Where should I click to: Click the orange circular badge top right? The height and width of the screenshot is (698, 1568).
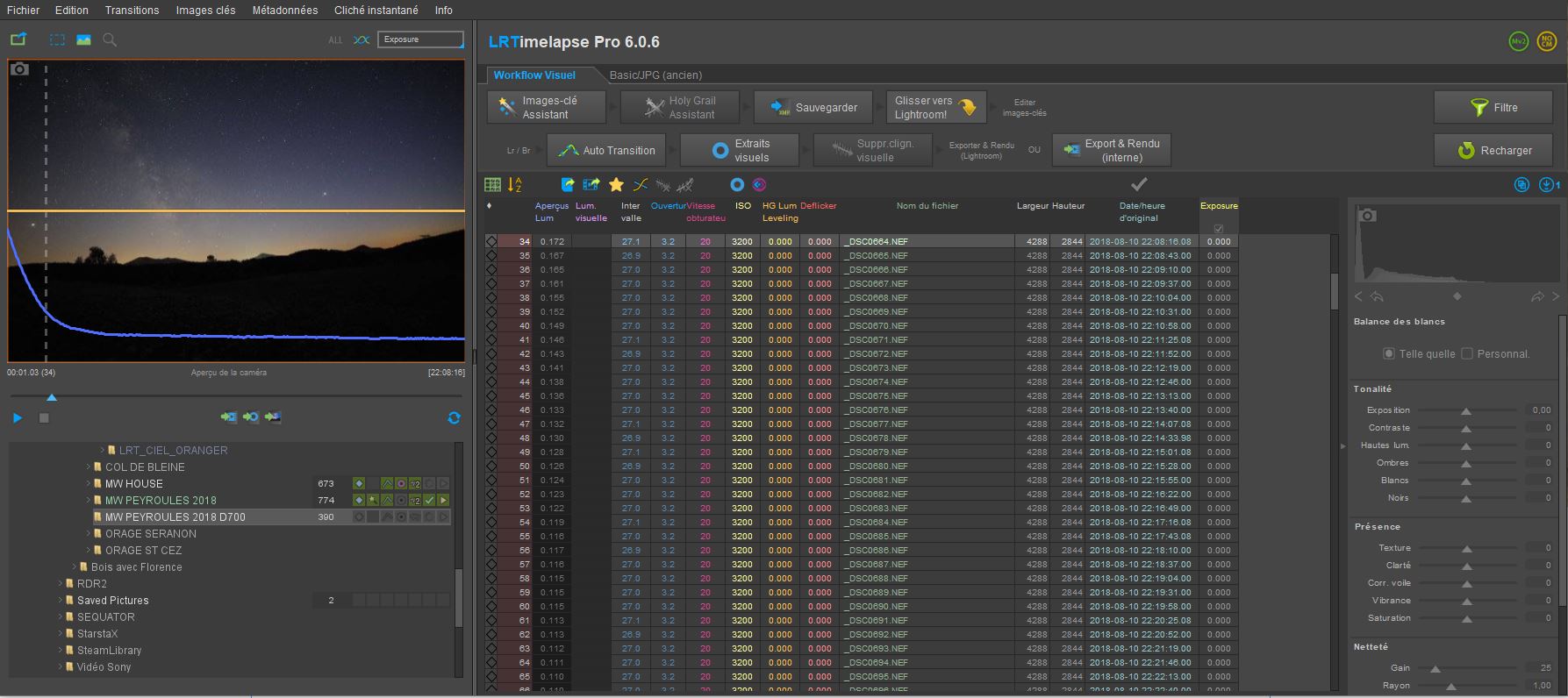(1546, 41)
